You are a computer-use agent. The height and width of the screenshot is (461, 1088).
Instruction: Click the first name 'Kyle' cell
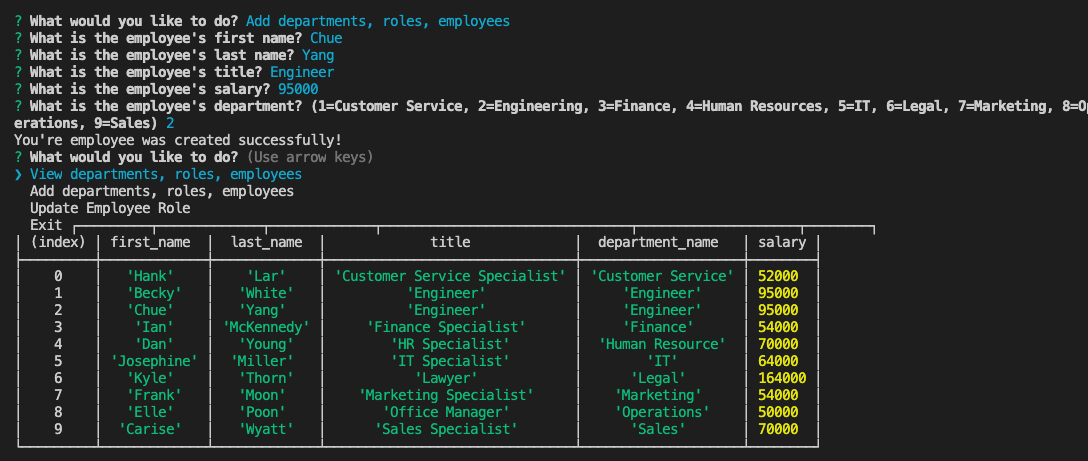coord(151,378)
